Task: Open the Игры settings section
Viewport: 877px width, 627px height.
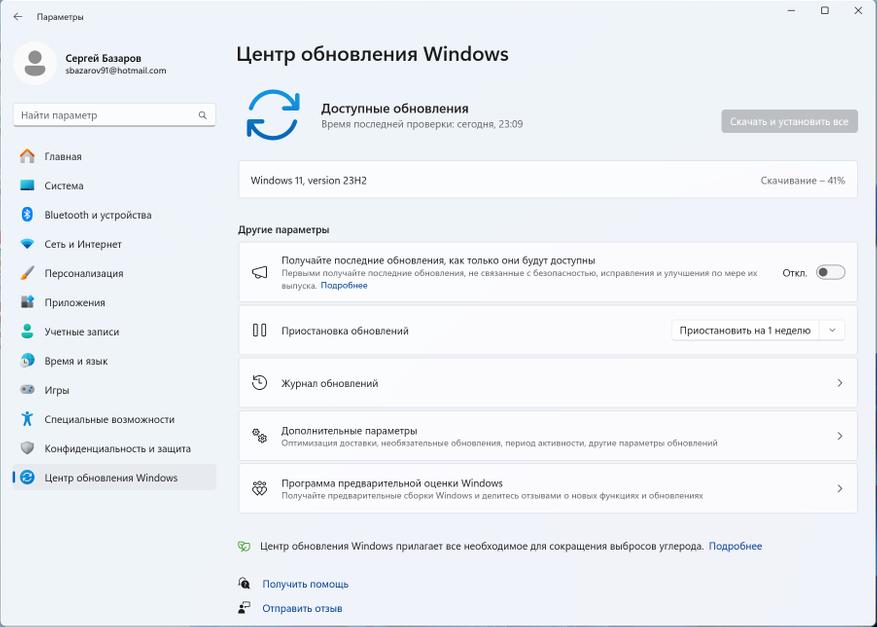Action: click(114, 390)
